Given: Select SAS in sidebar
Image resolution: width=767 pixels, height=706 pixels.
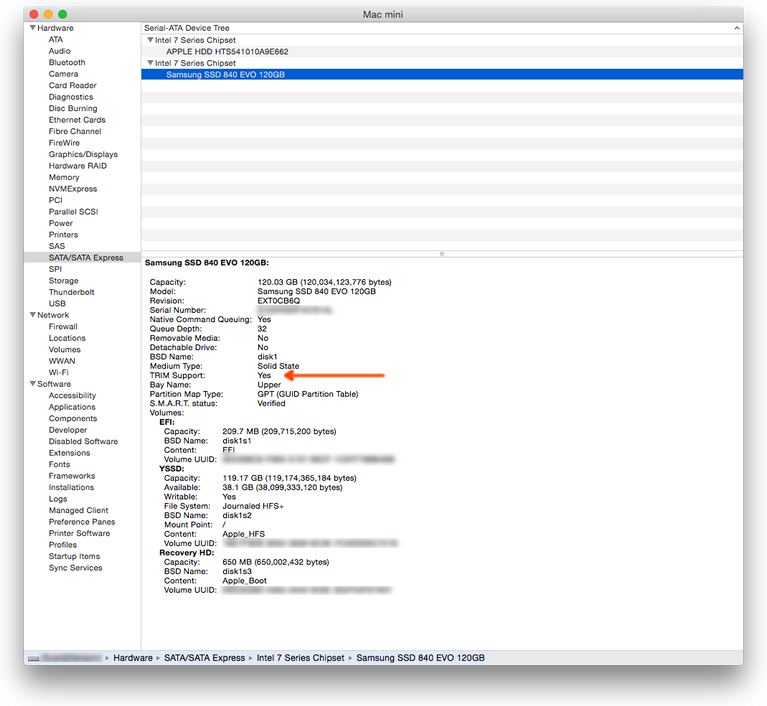Looking at the screenshot, I should tap(57, 246).
